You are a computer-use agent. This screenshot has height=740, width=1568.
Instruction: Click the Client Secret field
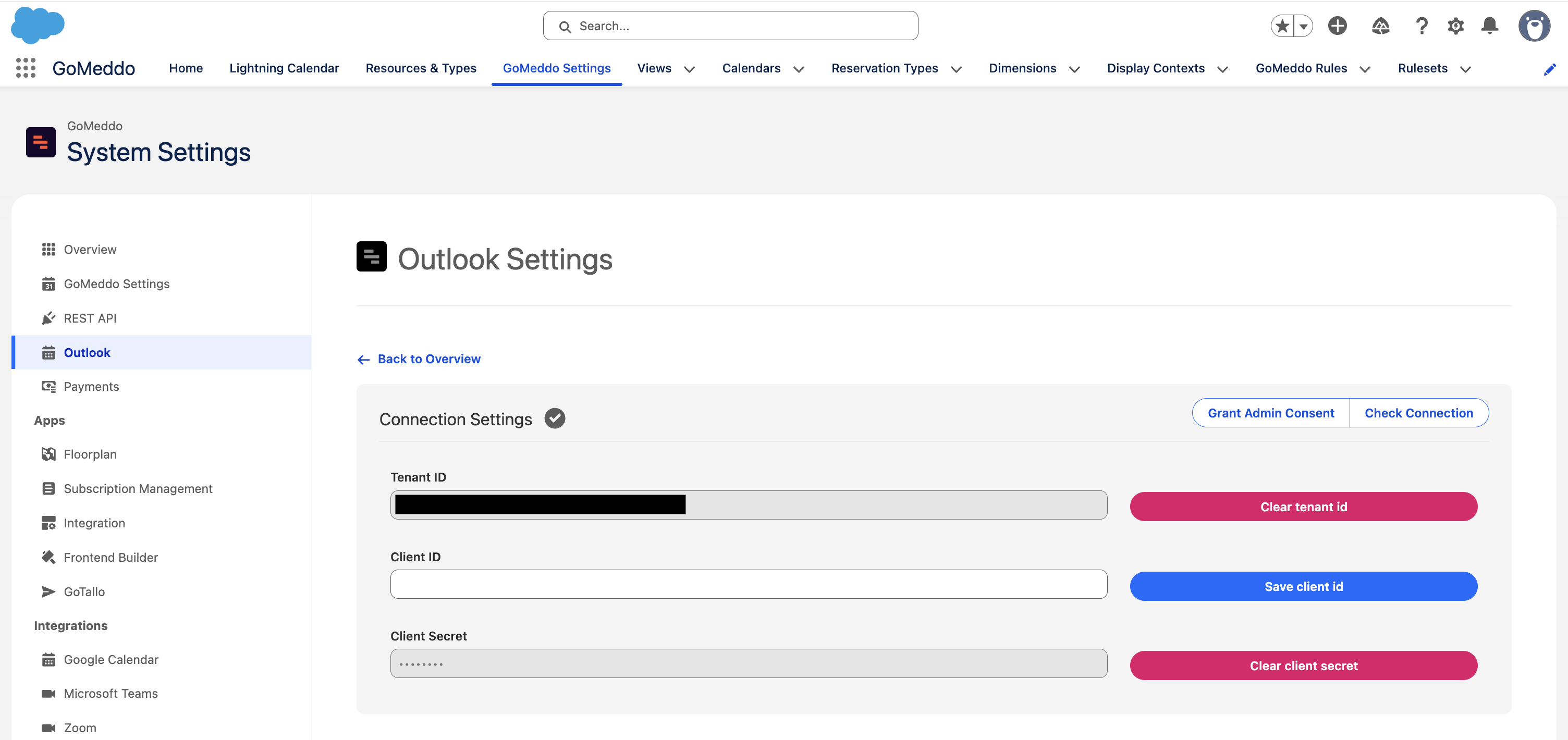point(749,663)
